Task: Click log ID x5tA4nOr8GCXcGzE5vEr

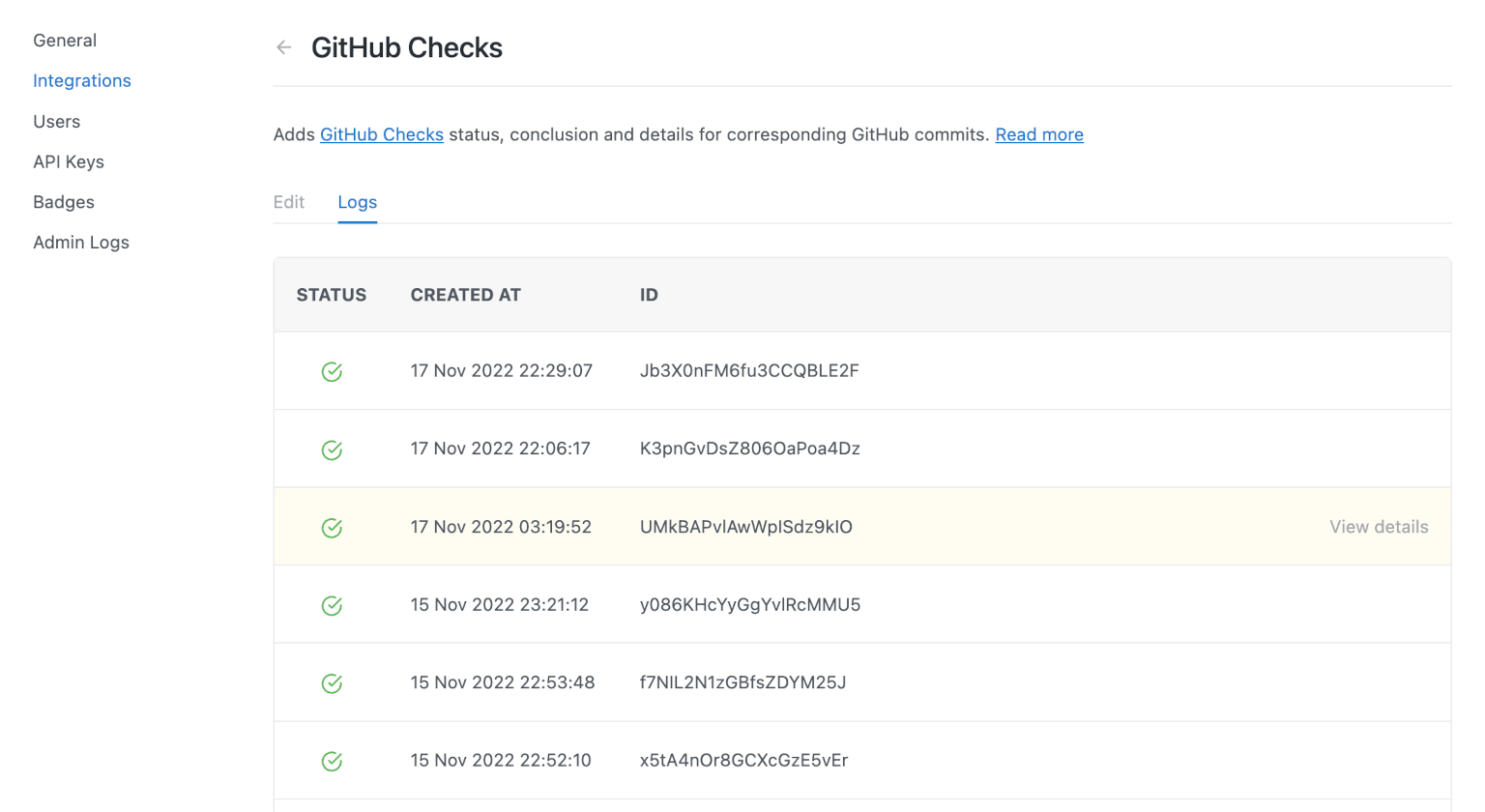Action: pyautogui.click(x=744, y=761)
